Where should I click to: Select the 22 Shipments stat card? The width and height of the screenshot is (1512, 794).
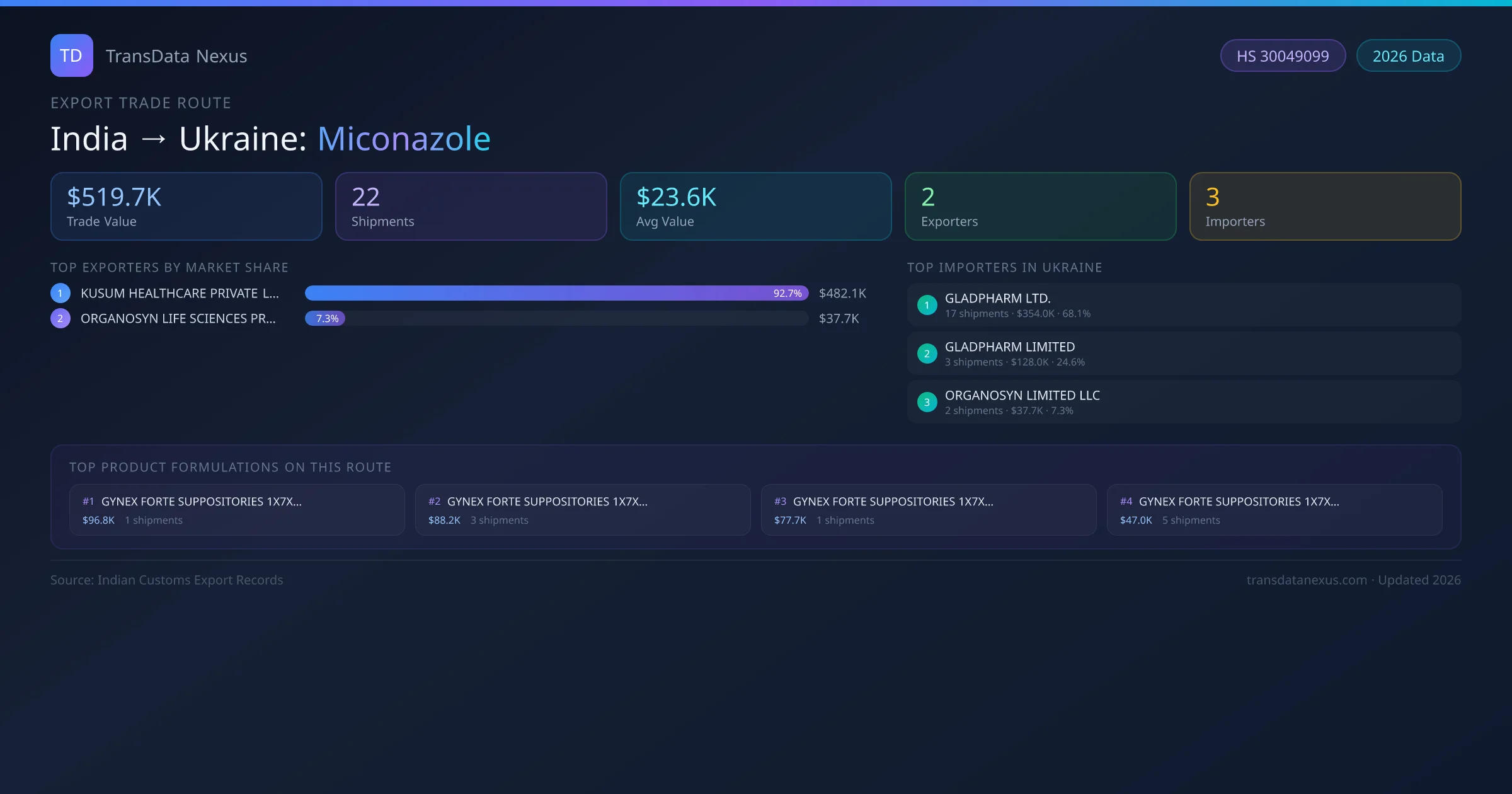click(471, 206)
